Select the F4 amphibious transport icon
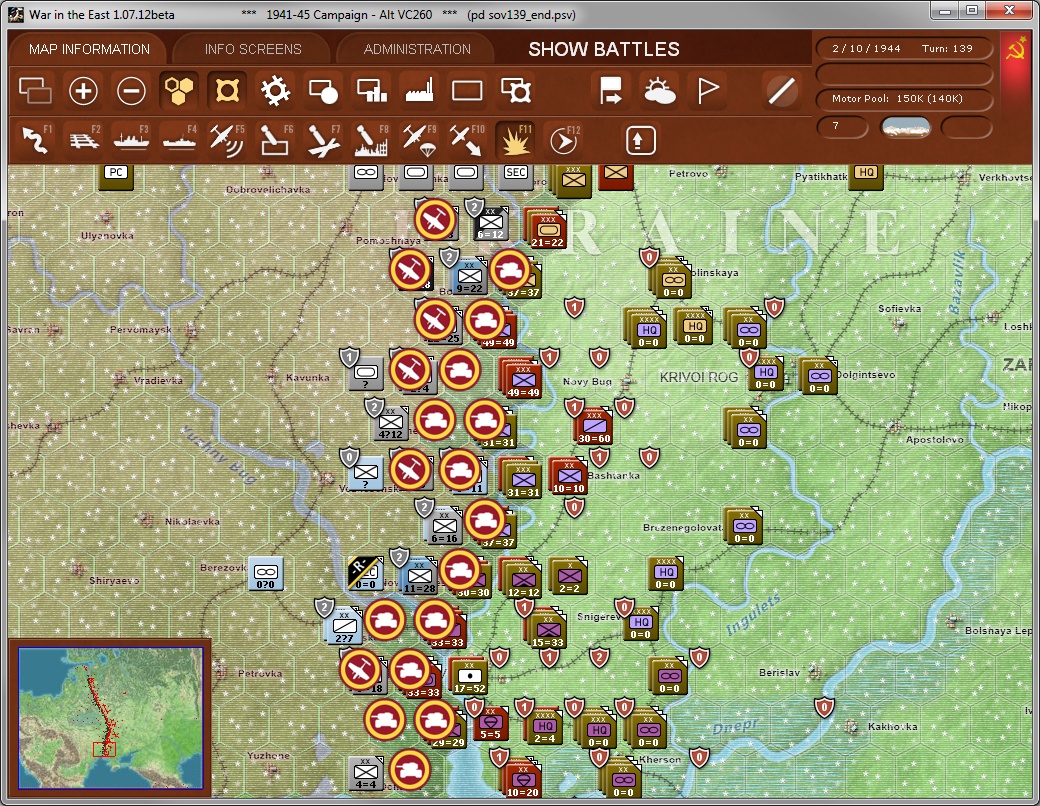Screen dimensions: 1040x806 click(x=179, y=140)
